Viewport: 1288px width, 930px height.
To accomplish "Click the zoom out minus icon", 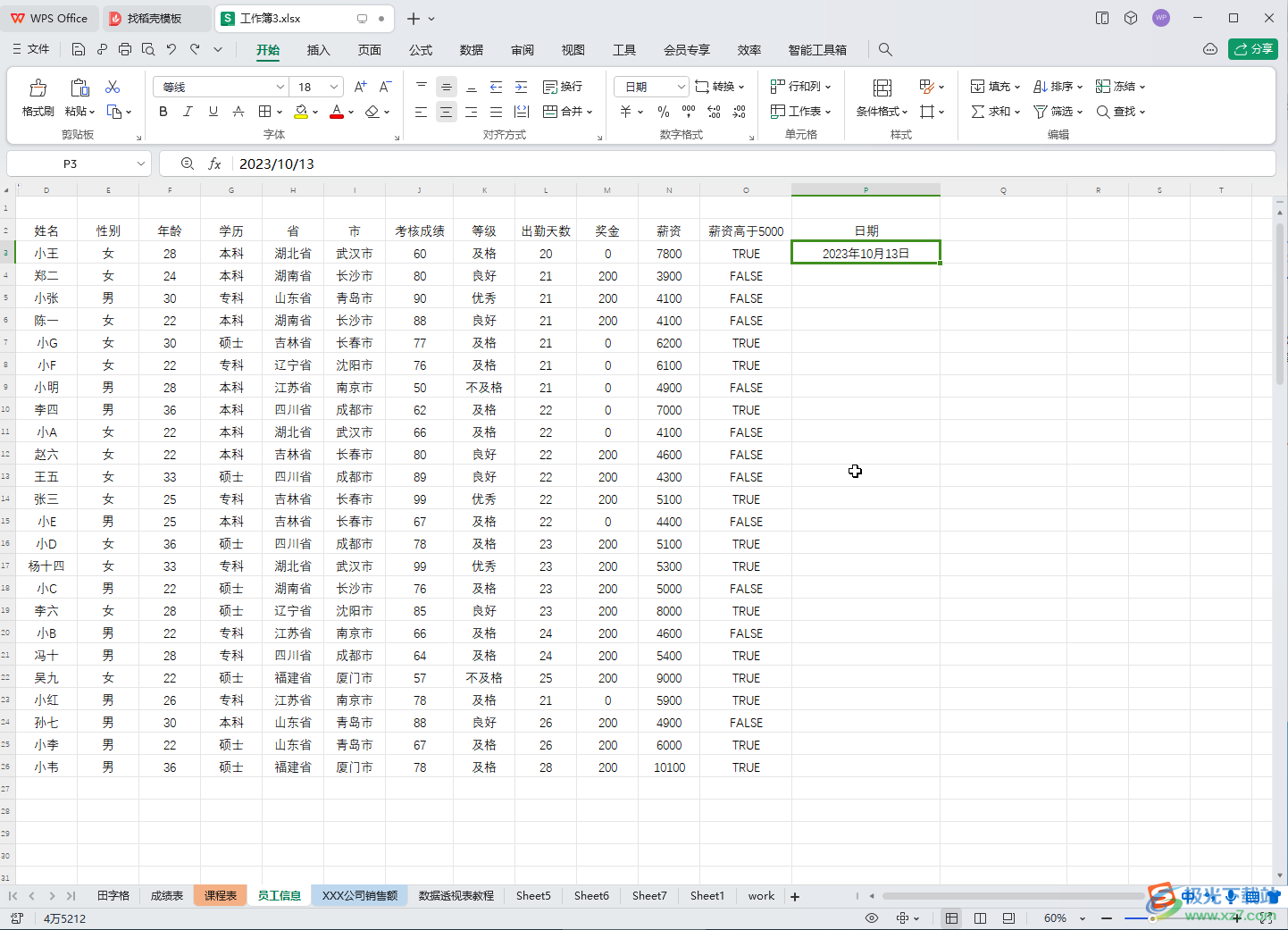I will coord(1107,918).
